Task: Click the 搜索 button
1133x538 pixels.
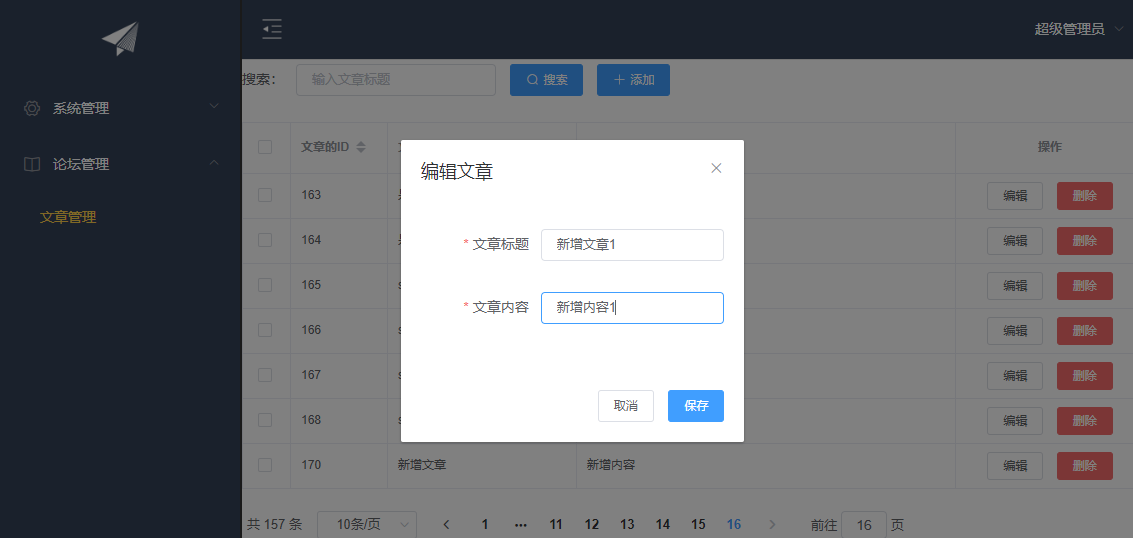Action: 546,80
